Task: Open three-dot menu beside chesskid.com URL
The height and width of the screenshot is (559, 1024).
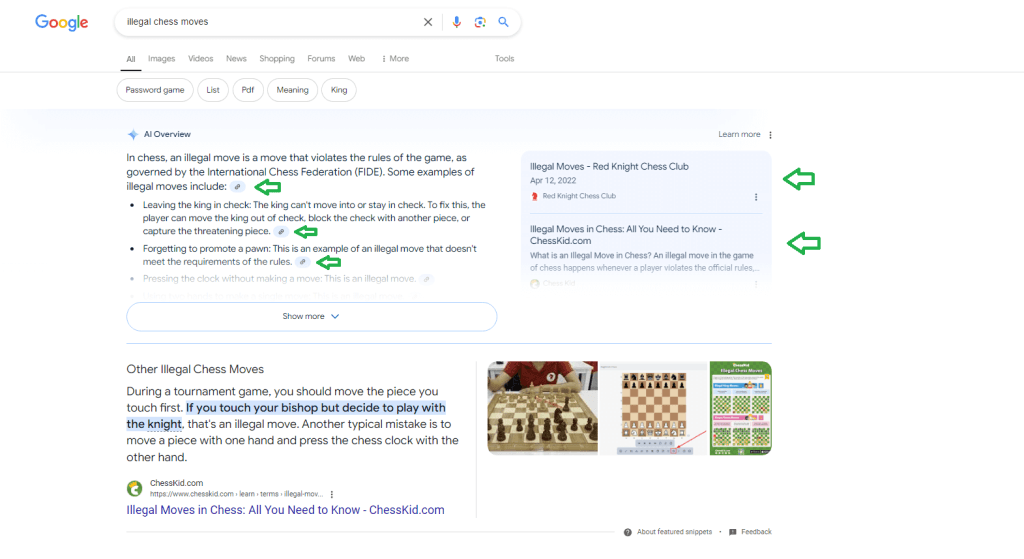Action: click(332, 494)
